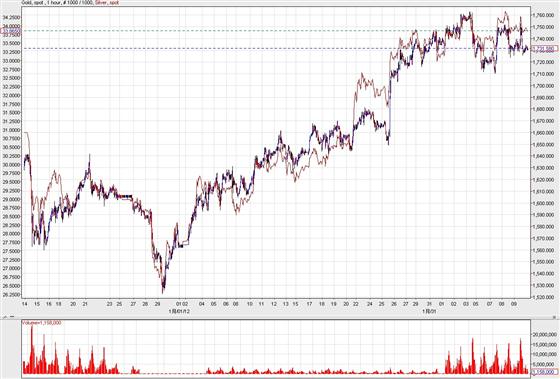Click the price low point near date 29

[x=163, y=292]
